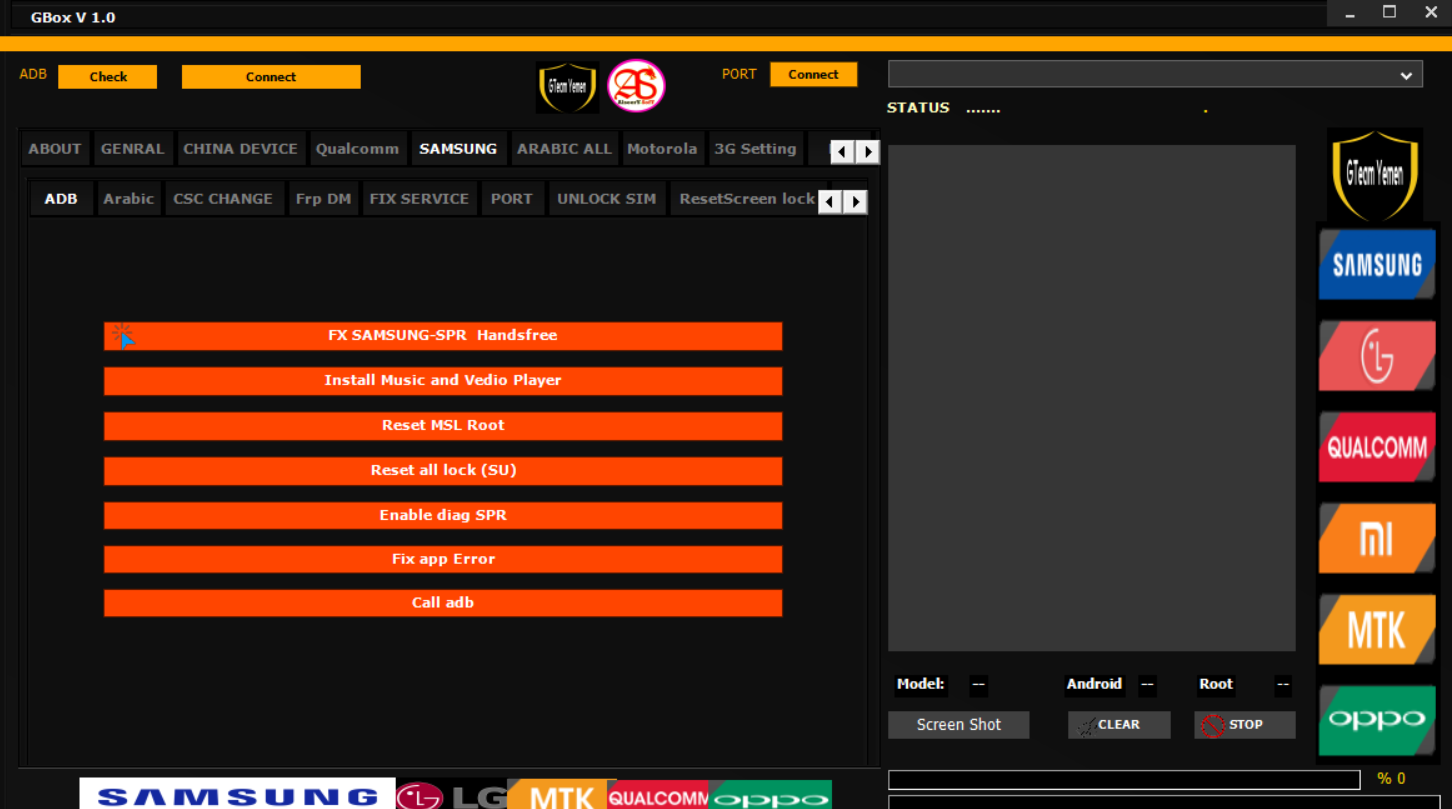Open the ResetScreen lock sub-tab
The height and width of the screenshot is (809, 1452).
[x=746, y=199]
